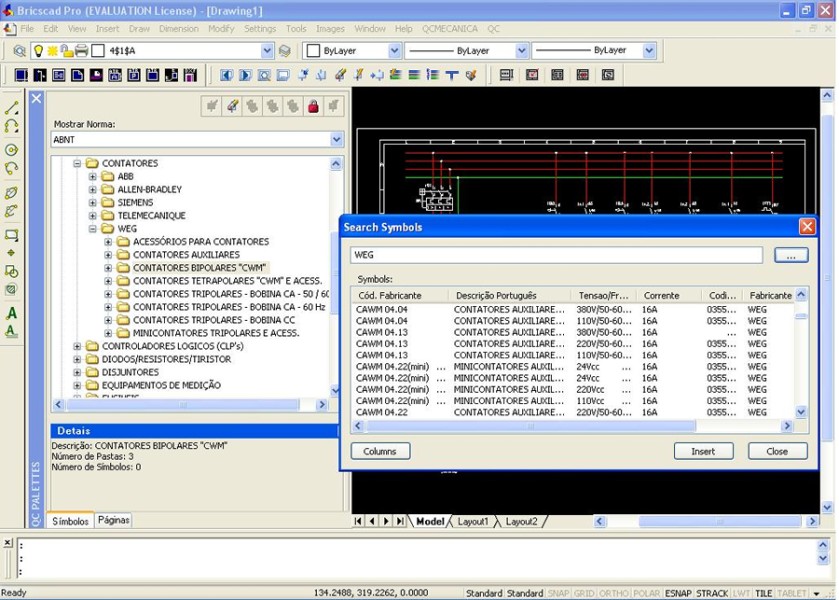Expand CONTATORES AUXILIARES folder node

pyautogui.click(x=108, y=255)
